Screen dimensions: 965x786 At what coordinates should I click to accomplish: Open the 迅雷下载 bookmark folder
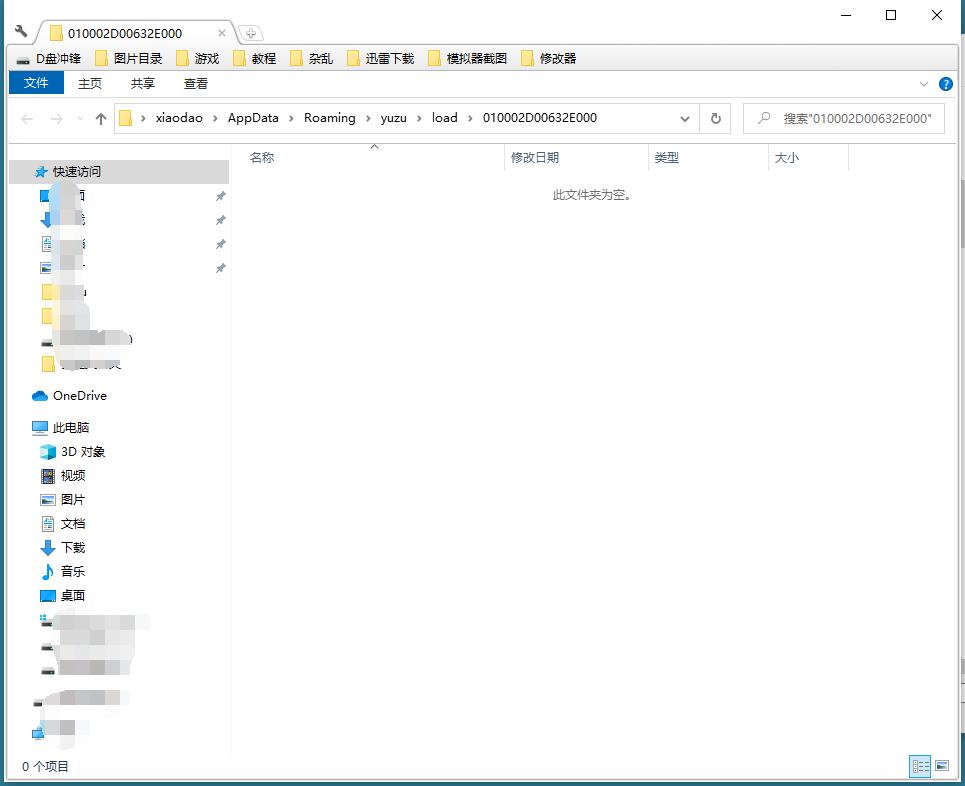click(x=381, y=58)
